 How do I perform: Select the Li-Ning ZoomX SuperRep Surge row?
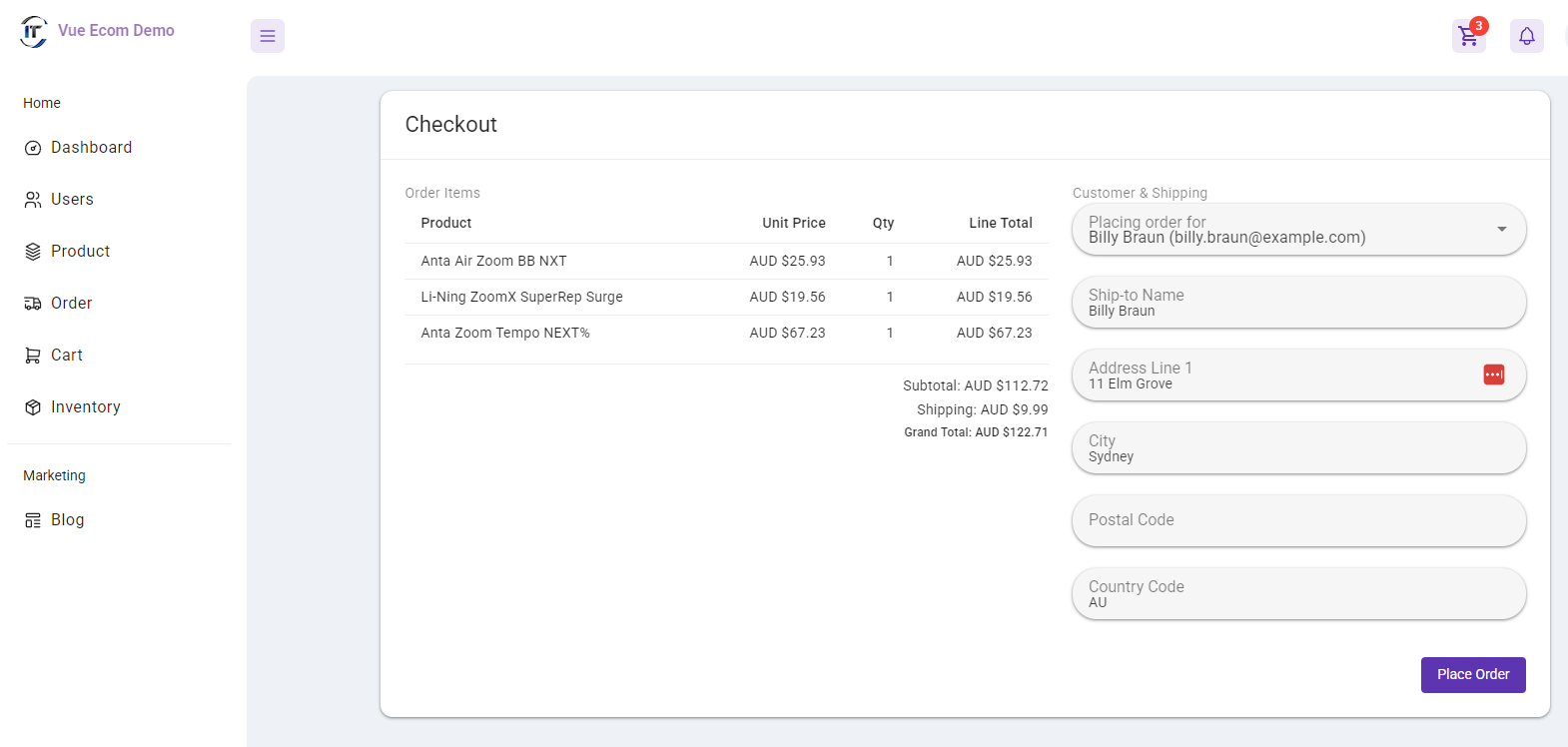coord(726,298)
